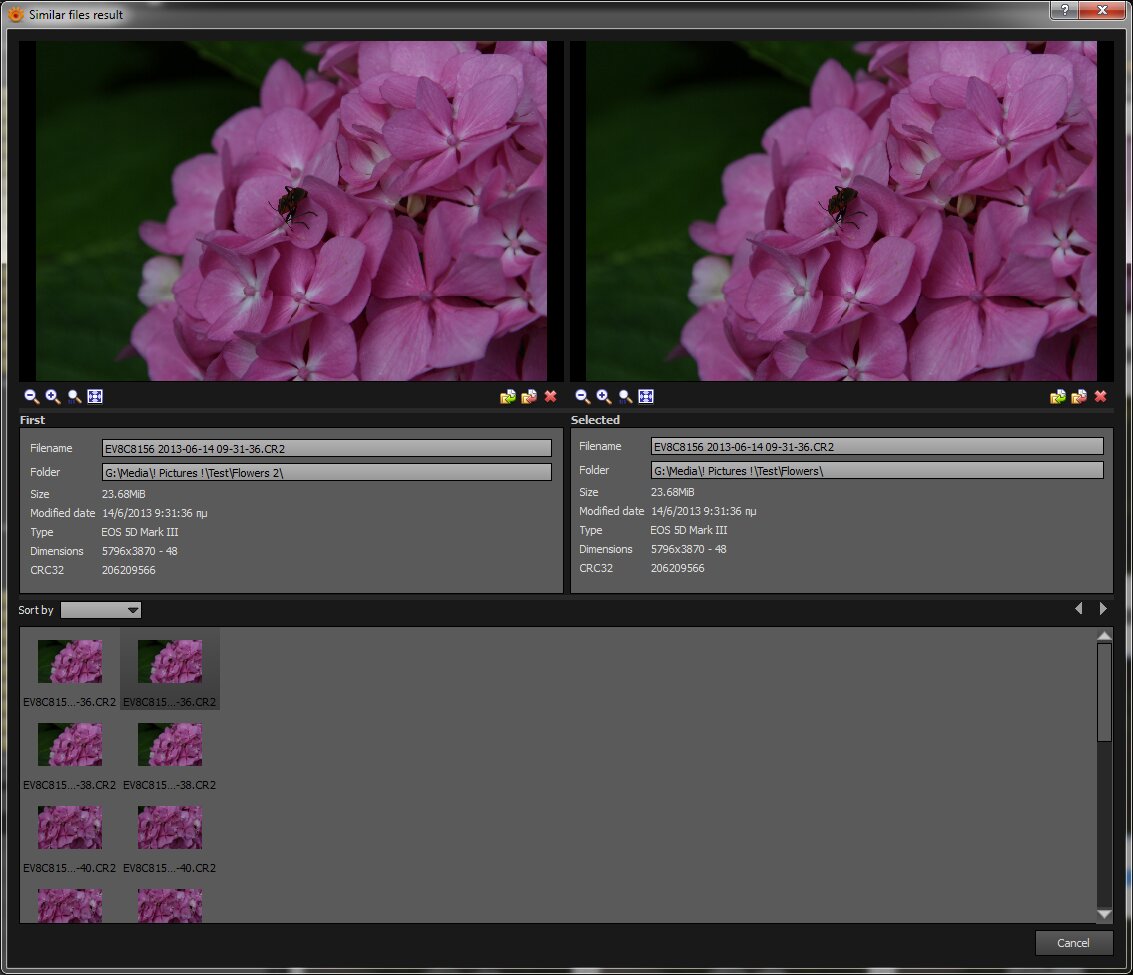Image resolution: width=1133 pixels, height=975 pixels.
Task: Click the thumbnail list scrollbar thumb
Action: coord(1104,692)
